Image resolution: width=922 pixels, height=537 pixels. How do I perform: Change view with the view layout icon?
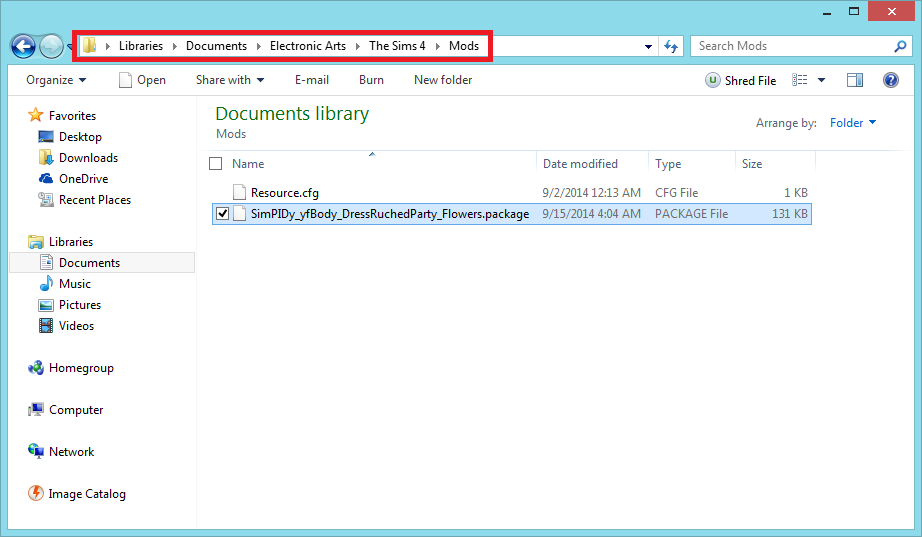(800, 80)
